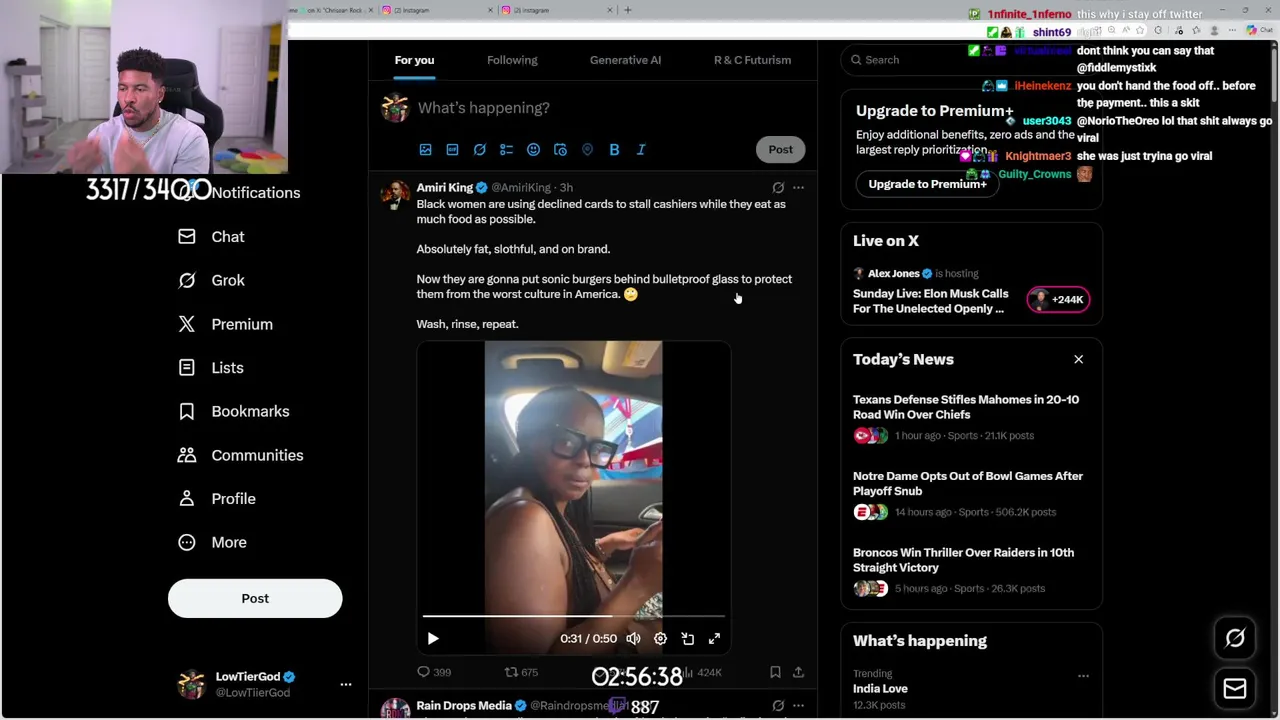Mute the video volume
Viewport: 1280px width, 720px height.
point(633,638)
